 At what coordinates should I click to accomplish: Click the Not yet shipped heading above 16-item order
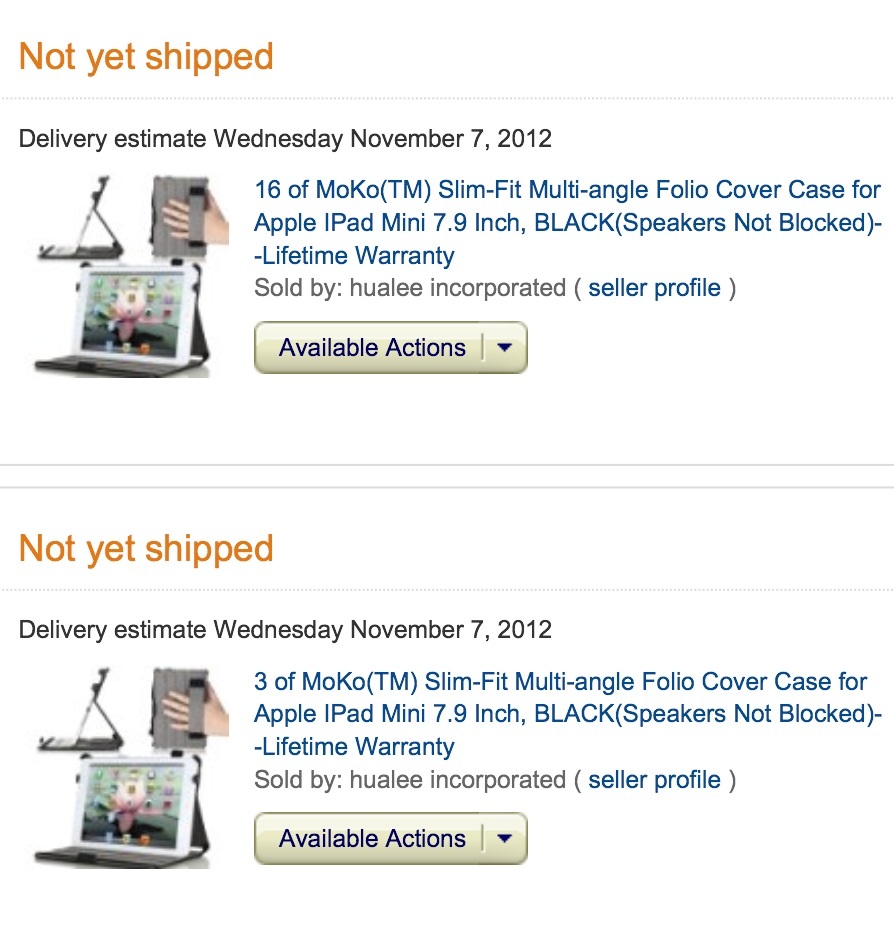146,57
